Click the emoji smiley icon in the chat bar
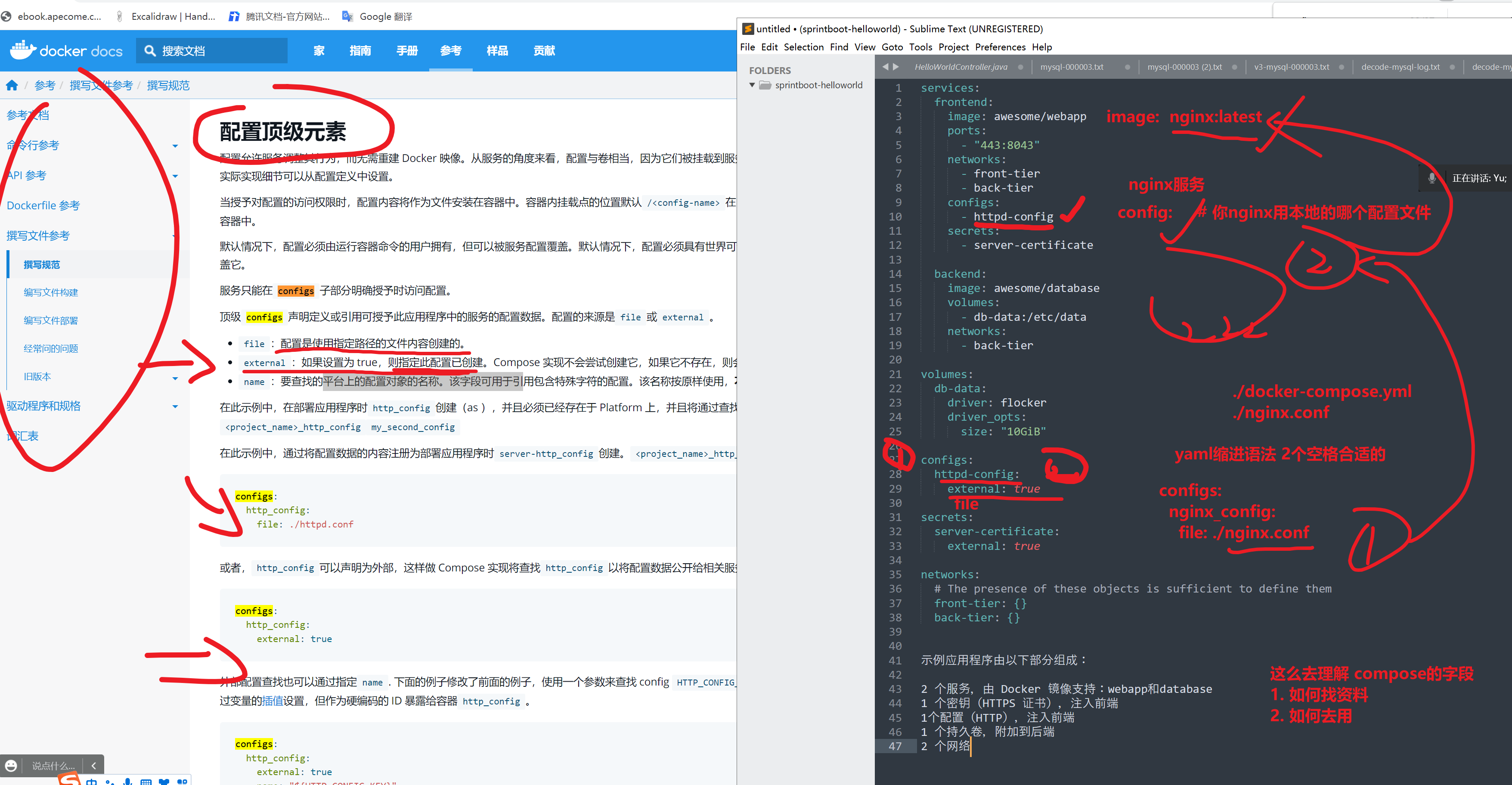The image size is (1512, 785). coord(11,765)
